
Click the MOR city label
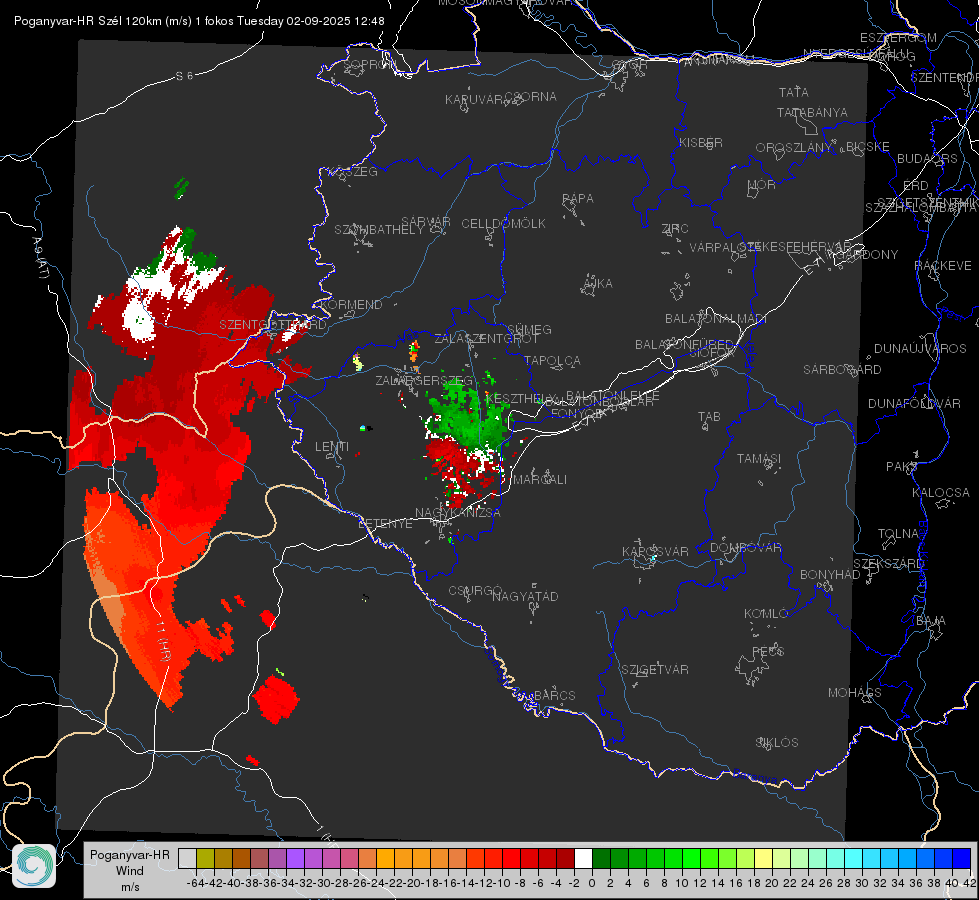(762, 184)
